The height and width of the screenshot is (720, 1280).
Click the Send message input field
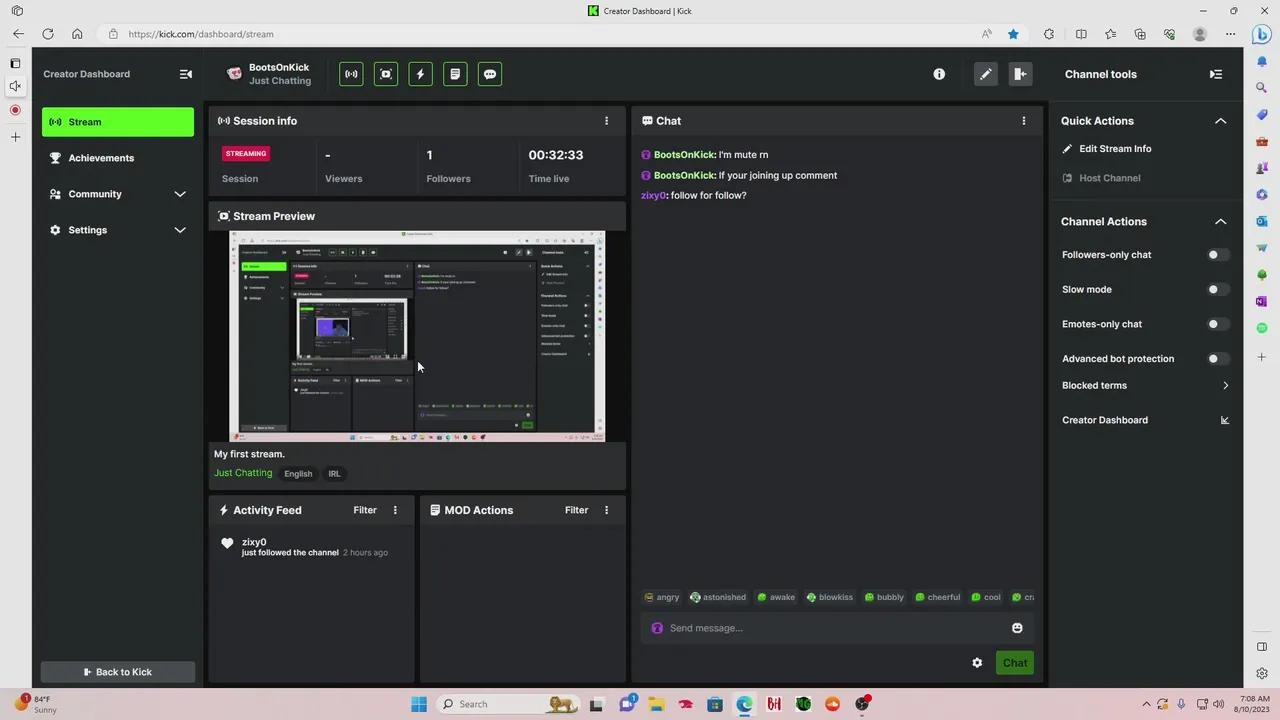pyautogui.click(x=800, y=628)
